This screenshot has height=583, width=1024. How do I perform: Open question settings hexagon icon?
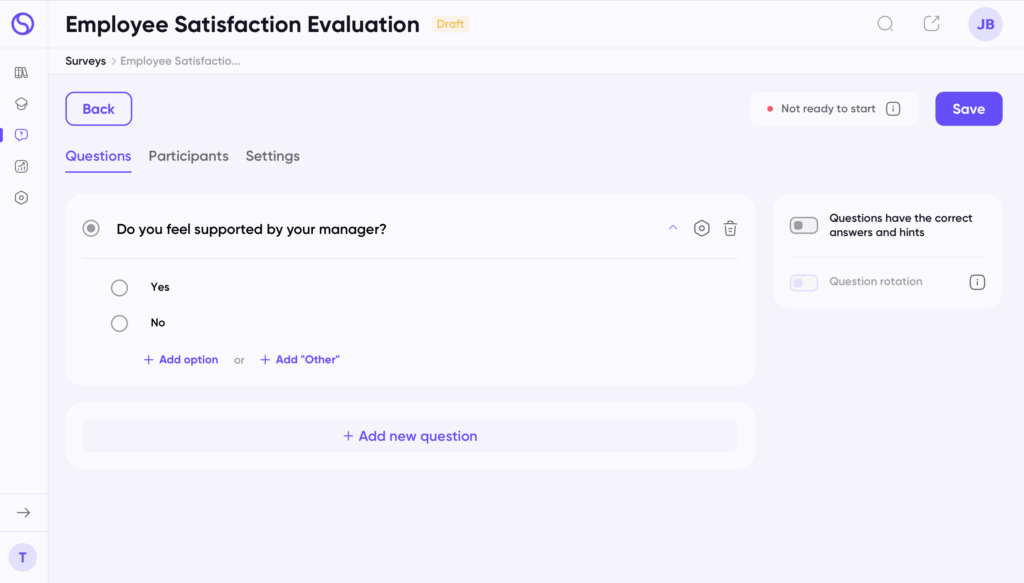(702, 229)
